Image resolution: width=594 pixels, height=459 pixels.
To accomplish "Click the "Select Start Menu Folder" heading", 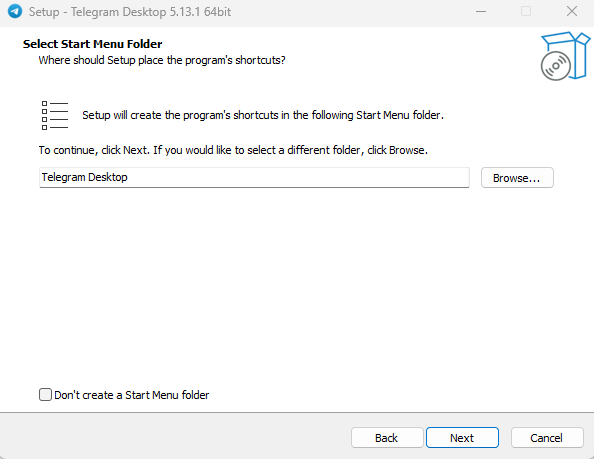I will 92,44.
